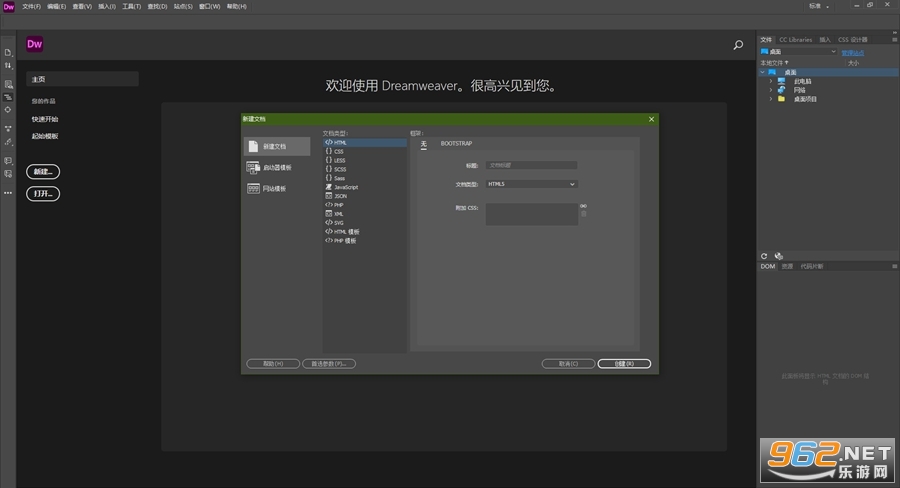Switch to the CSS 设计器 tab

pos(852,40)
